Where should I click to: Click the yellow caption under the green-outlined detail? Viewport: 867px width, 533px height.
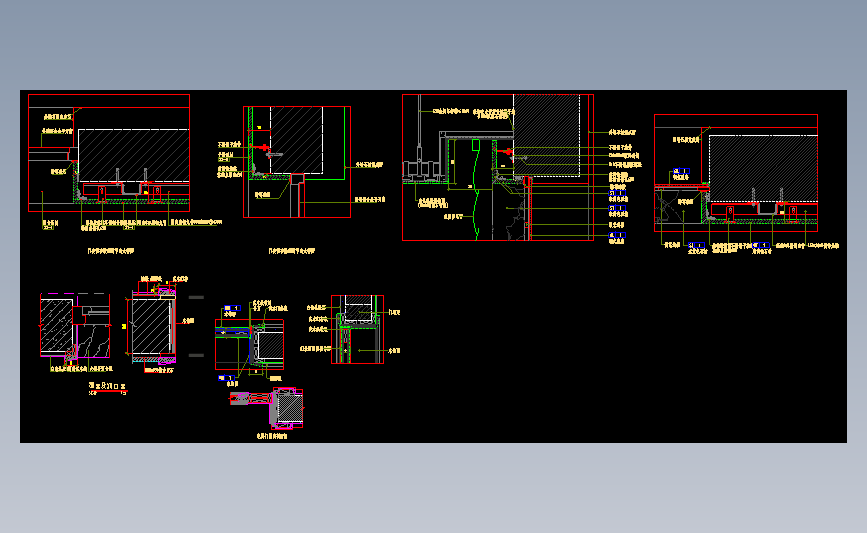[x=291, y=251]
